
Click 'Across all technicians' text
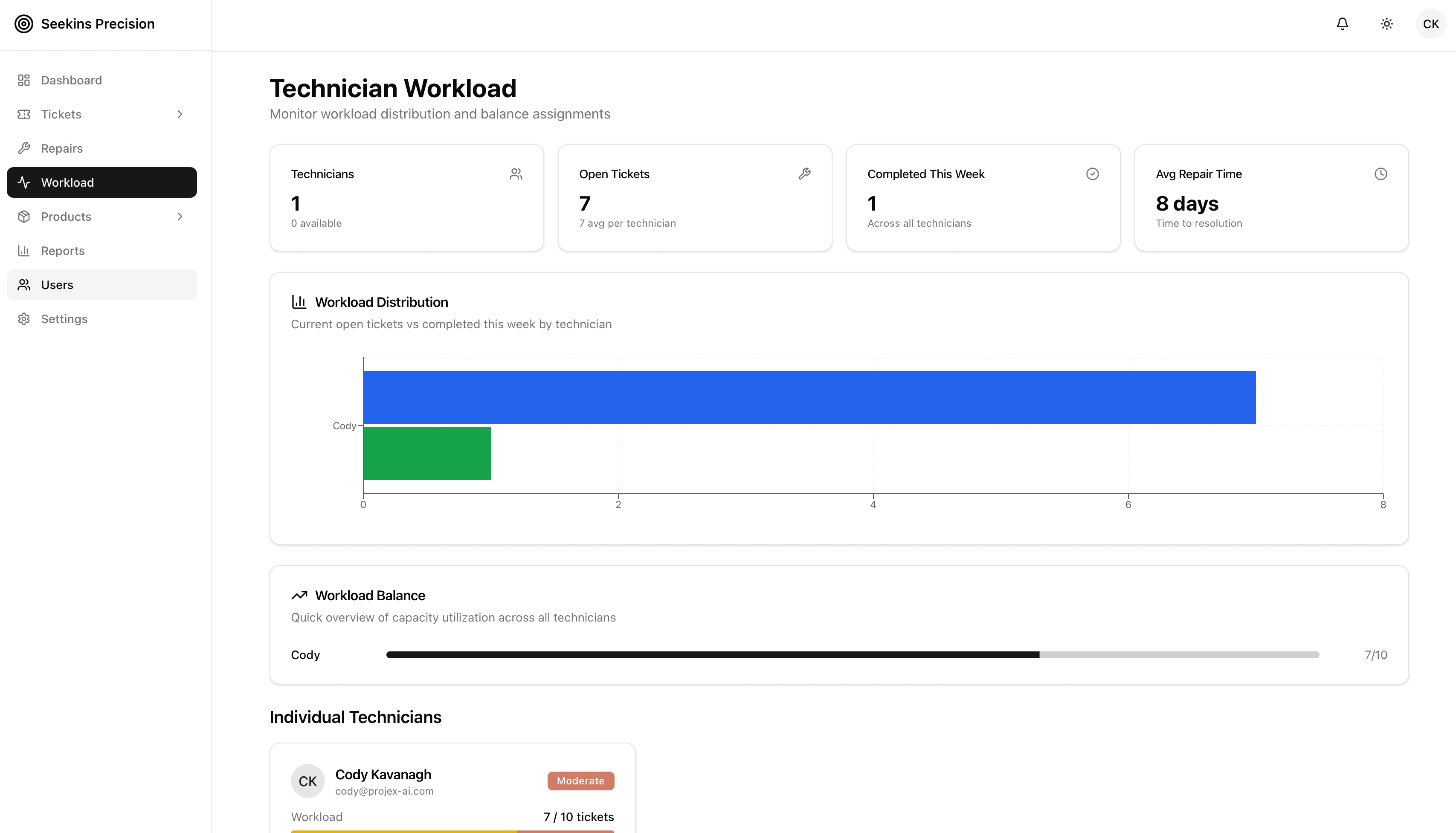click(919, 224)
